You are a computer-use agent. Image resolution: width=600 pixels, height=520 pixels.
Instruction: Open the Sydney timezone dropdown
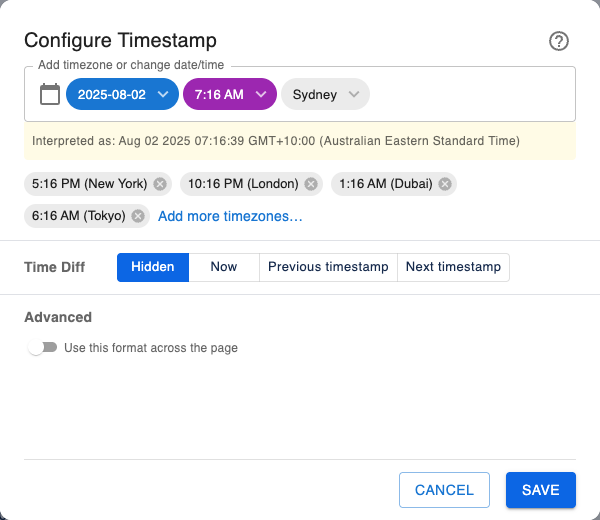pos(325,94)
